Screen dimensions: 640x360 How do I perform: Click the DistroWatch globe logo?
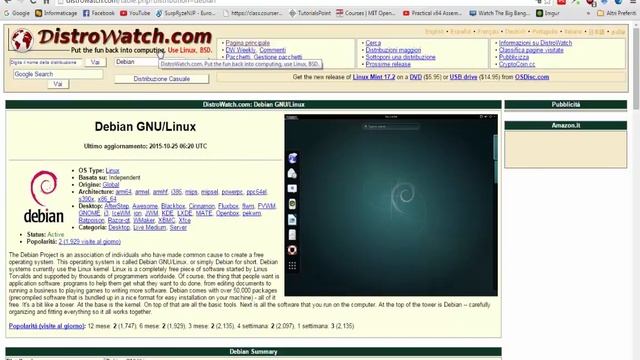click(22, 40)
